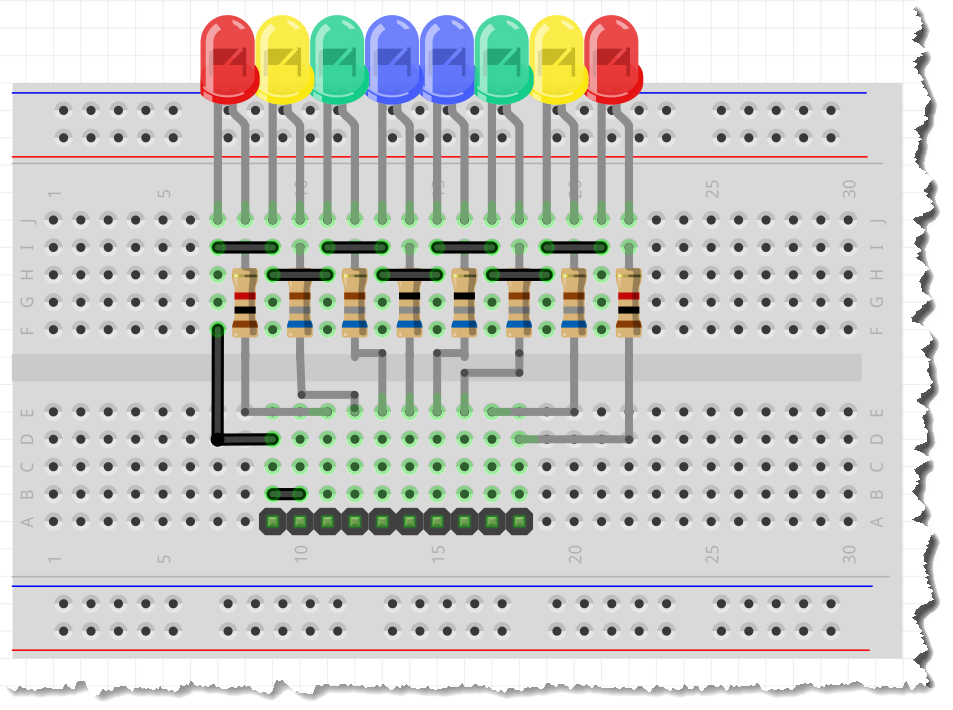Image resolution: width=953 pixels, height=710 pixels.
Task: Select the rightmost resistor with red band
Action: click(x=628, y=301)
